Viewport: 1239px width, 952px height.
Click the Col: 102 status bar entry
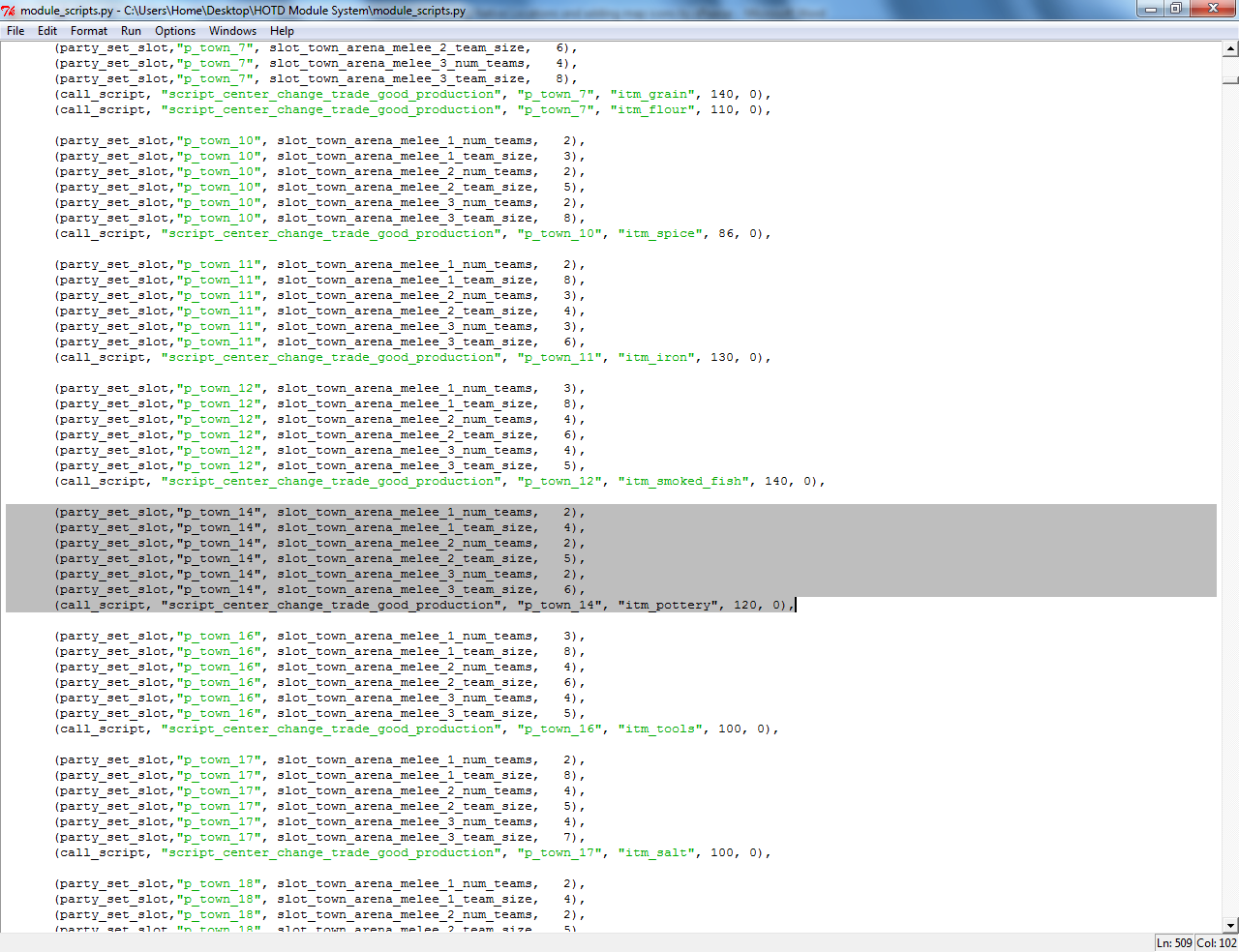pyautogui.click(x=1217, y=942)
